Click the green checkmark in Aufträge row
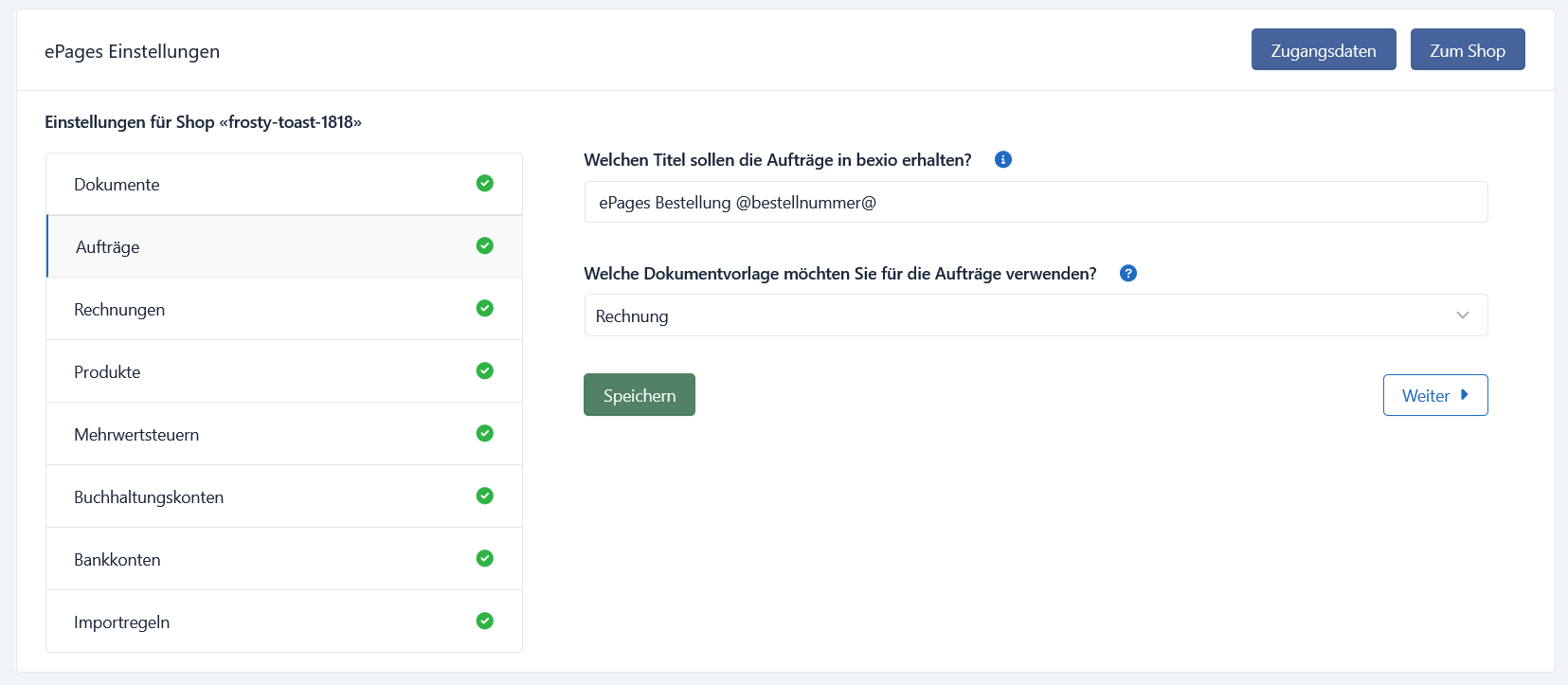The height and width of the screenshot is (685, 1568). (485, 245)
